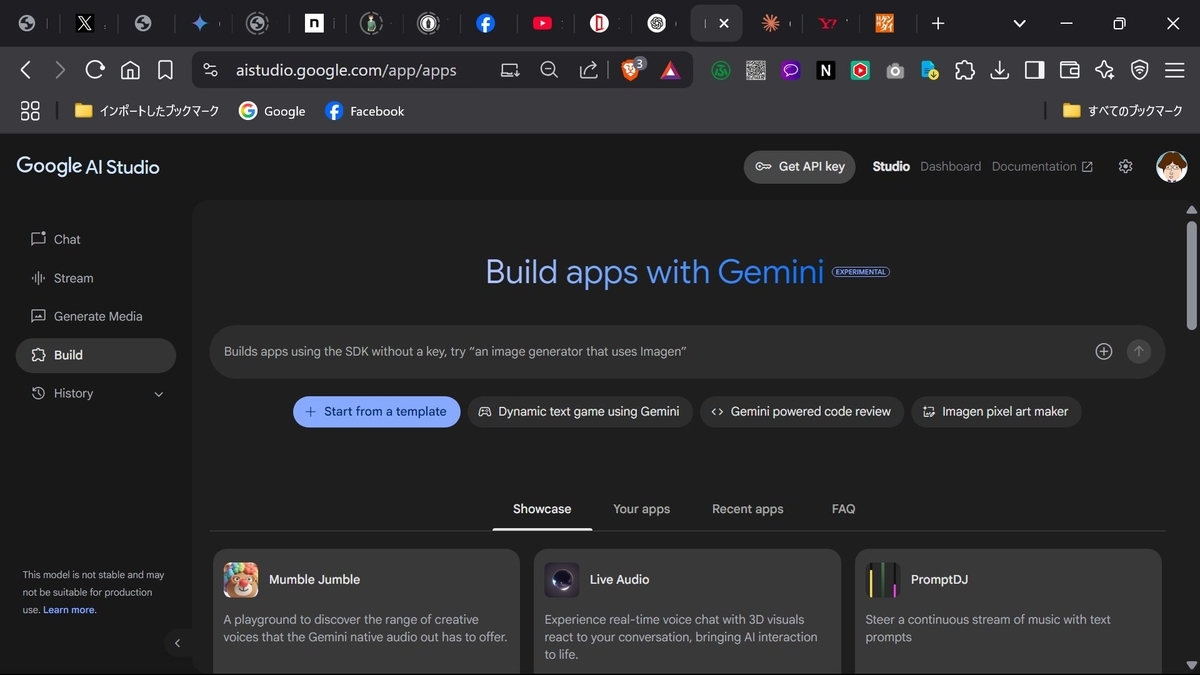
Task: Choose Gemini powered code review suggestion
Action: [x=802, y=412]
